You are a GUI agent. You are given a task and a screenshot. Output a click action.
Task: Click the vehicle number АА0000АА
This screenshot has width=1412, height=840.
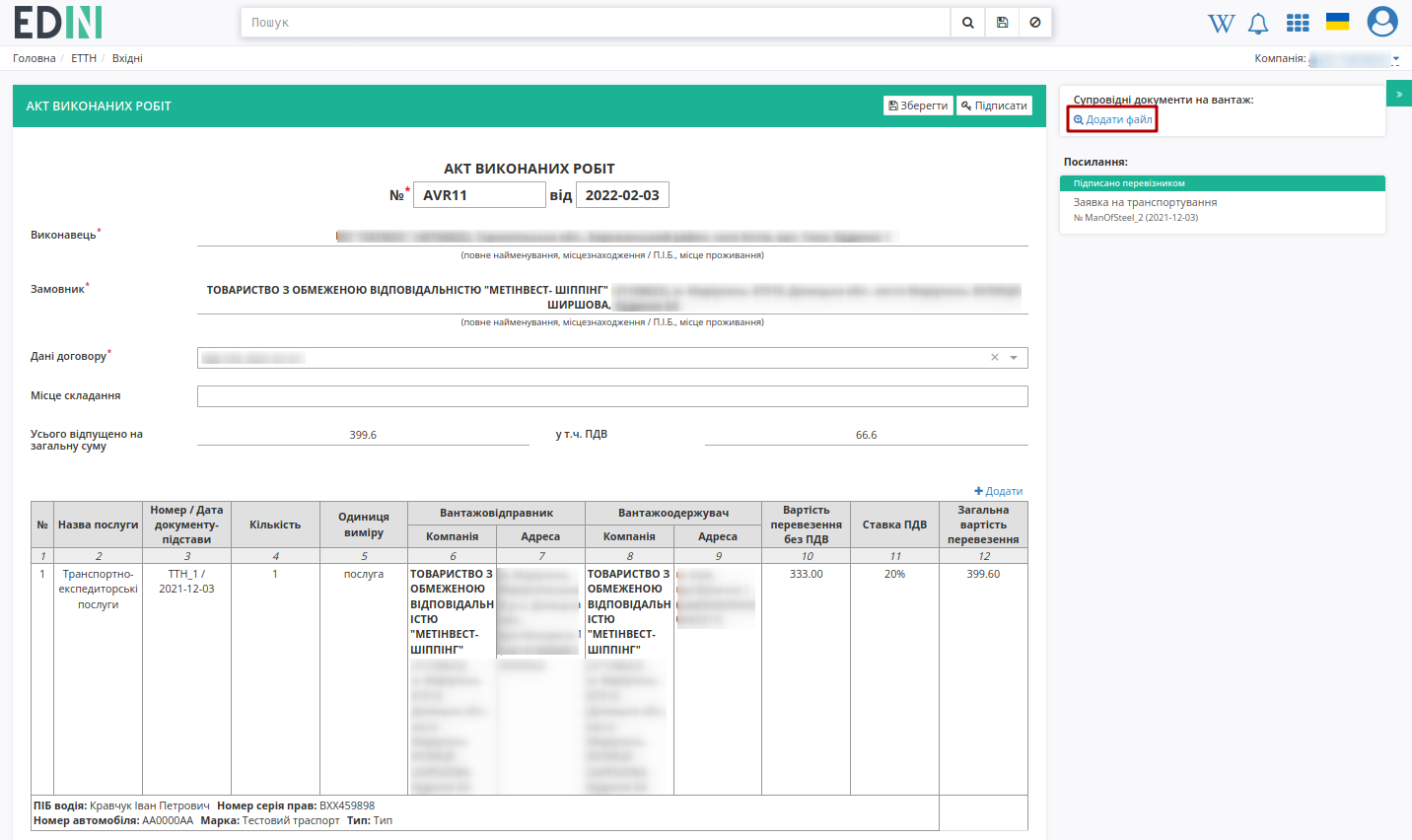tap(168, 820)
